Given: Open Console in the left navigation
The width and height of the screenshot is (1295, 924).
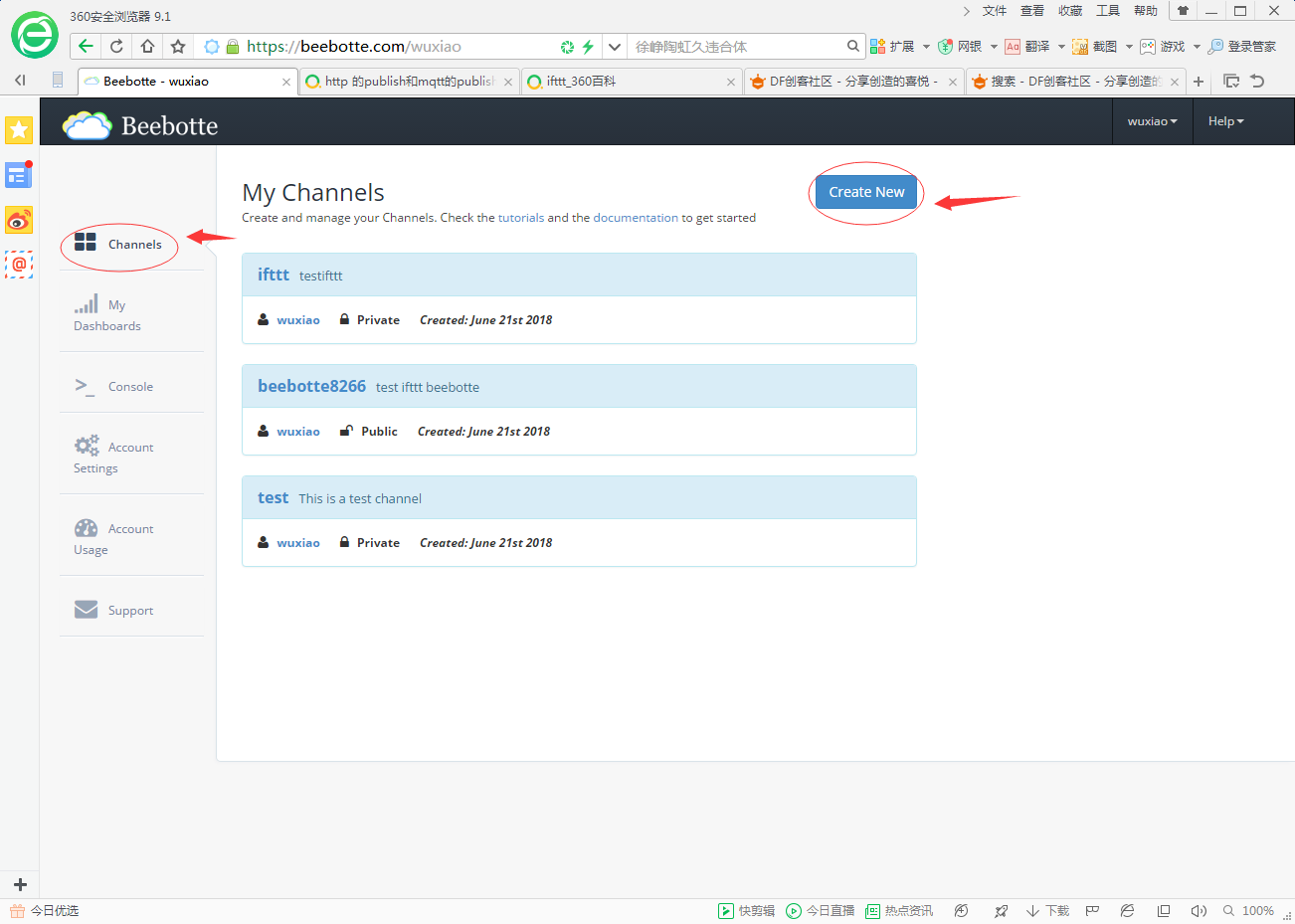Looking at the screenshot, I should coord(114,386).
